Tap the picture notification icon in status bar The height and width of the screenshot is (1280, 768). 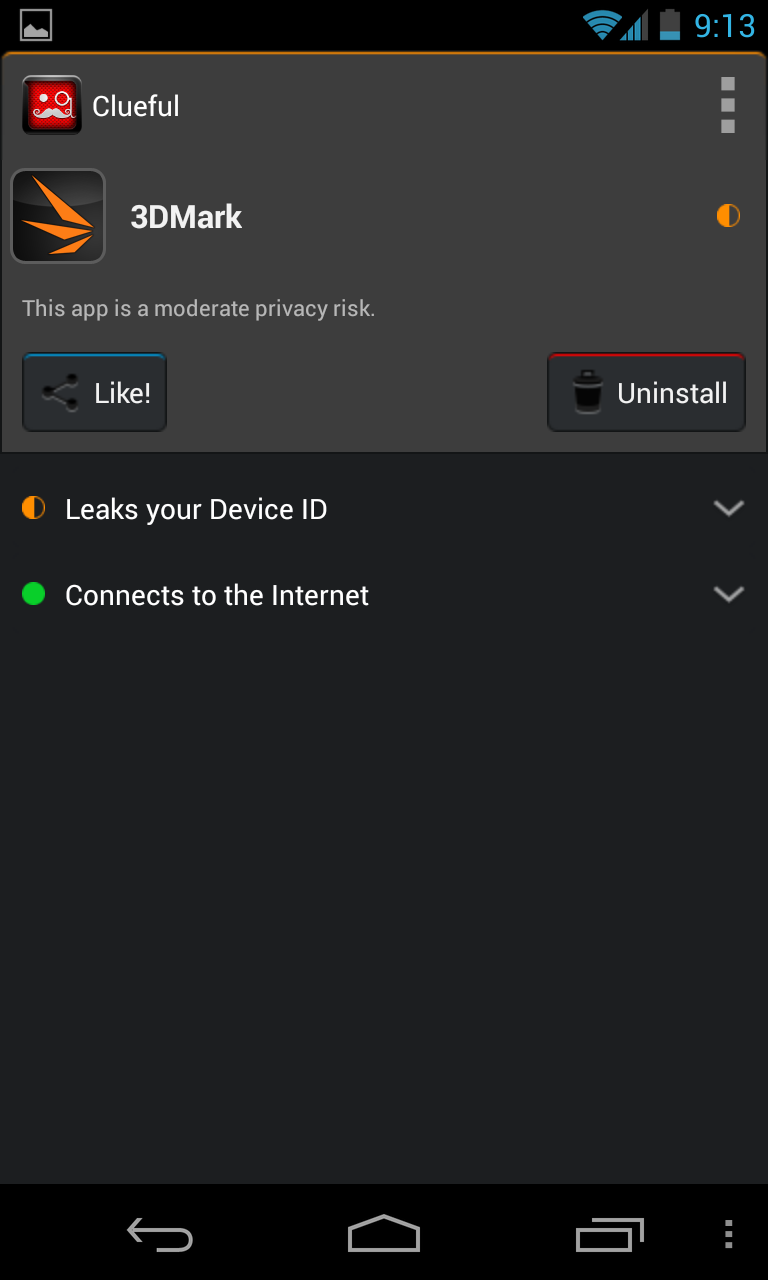pos(36,25)
